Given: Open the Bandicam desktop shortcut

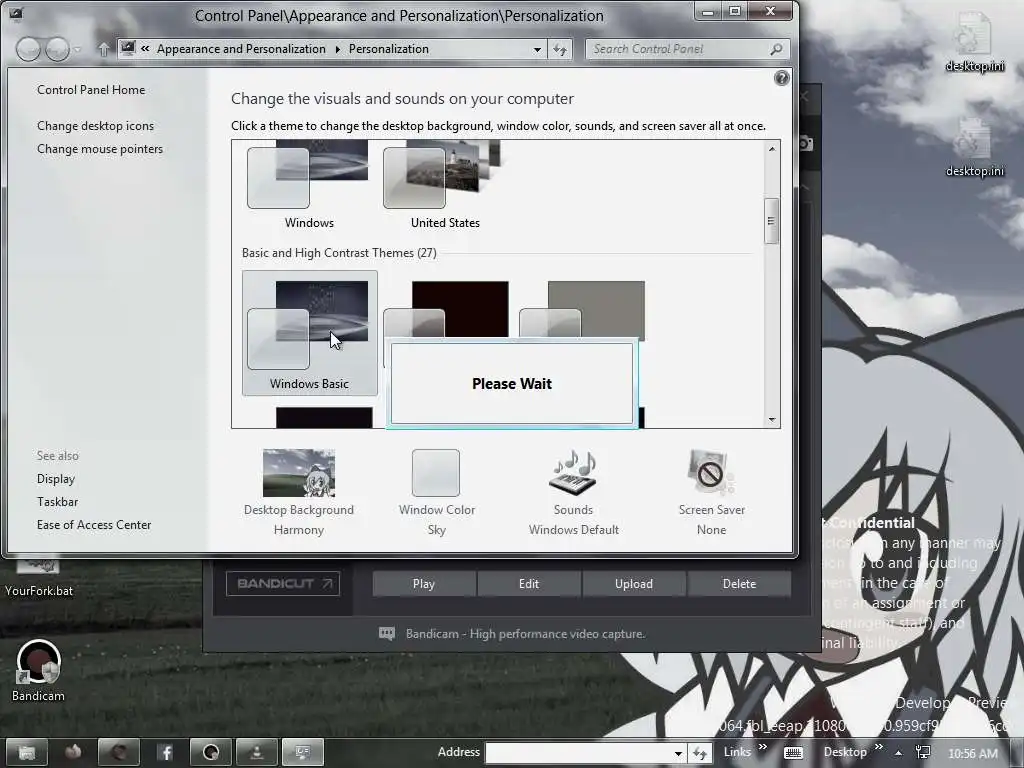Looking at the screenshot, I should (39, 671).
